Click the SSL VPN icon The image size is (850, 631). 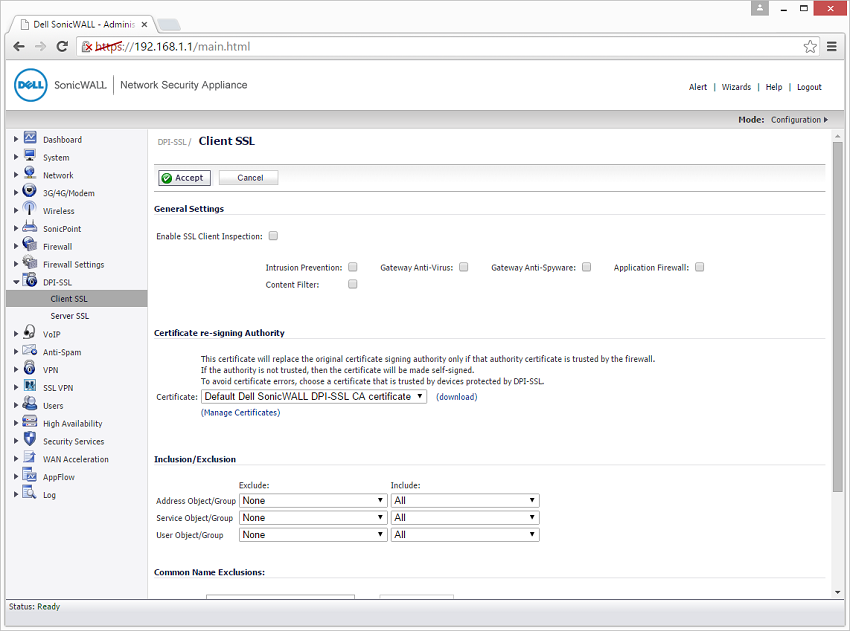30,387
